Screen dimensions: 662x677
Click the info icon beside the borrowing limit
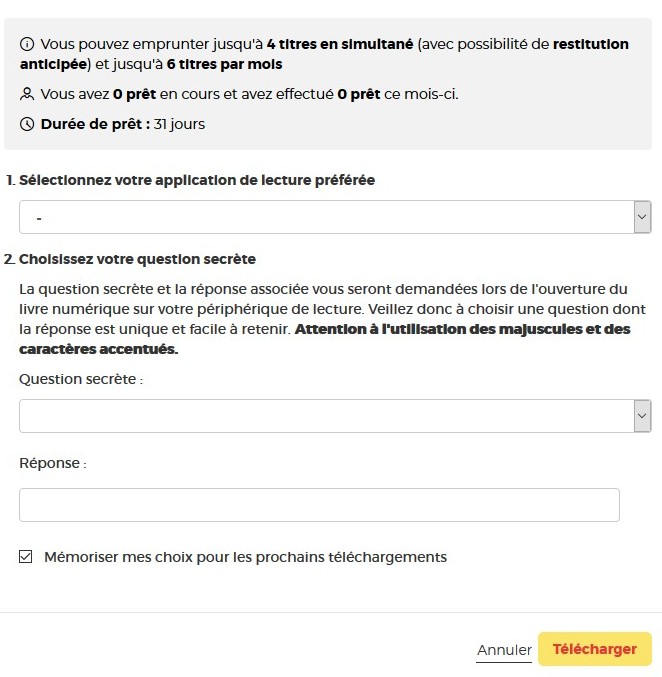click(x=27, y=44)
